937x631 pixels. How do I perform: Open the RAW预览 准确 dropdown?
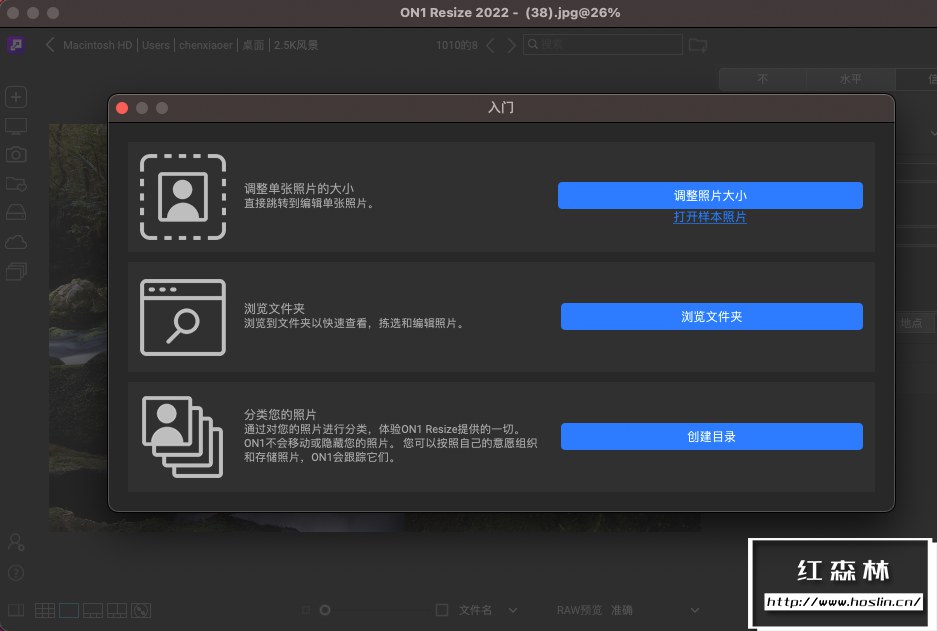[x=694, y=610]
